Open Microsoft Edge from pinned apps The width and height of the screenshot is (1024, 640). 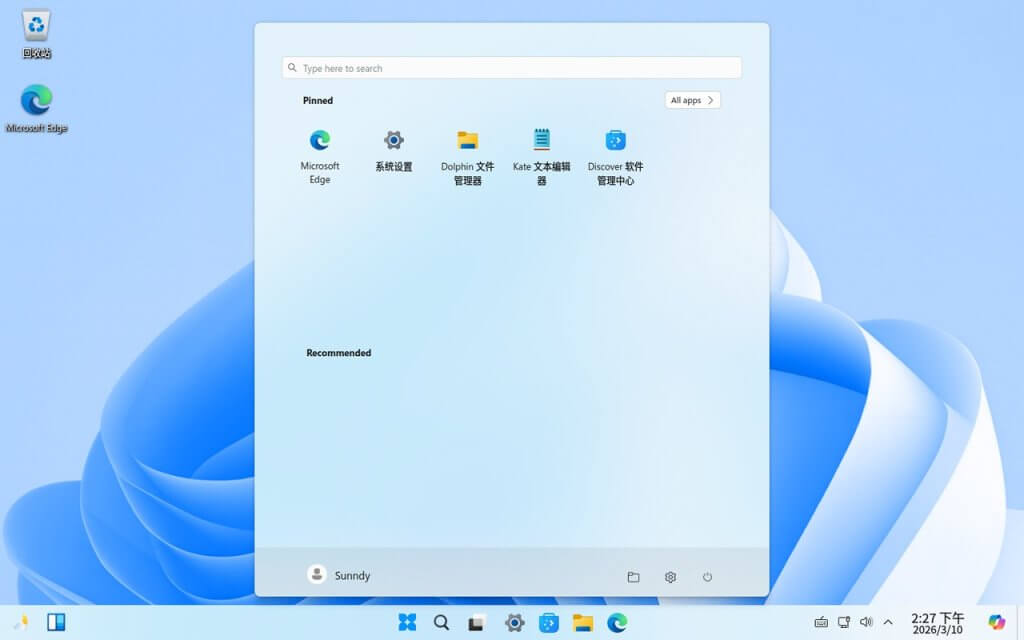pyautogui.click(x=319, y=155)
